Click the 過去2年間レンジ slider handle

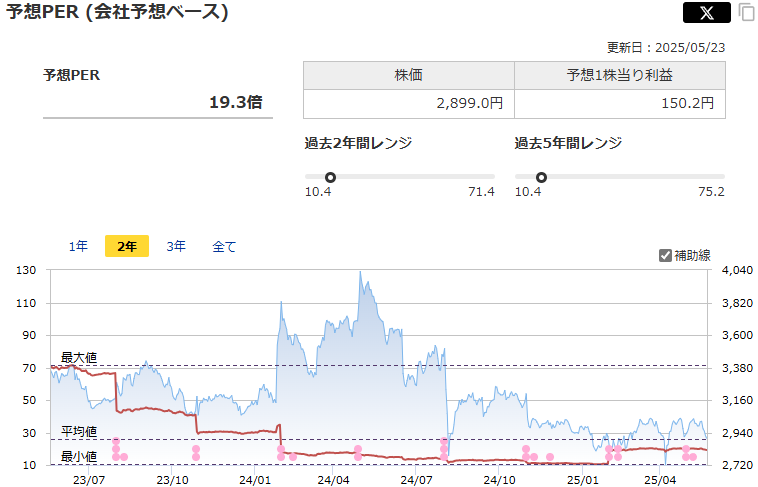click(x=330, y=178)
